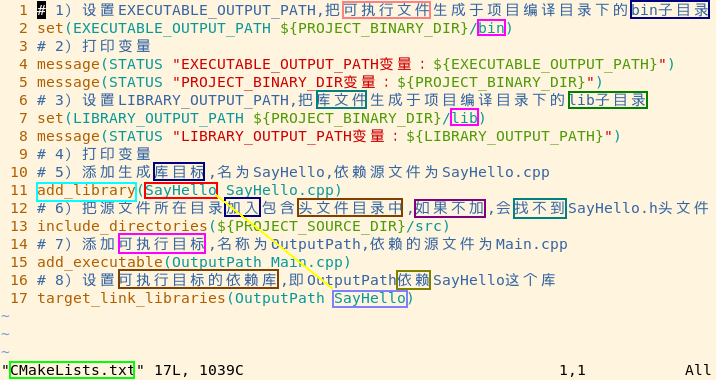The height and width of the screenshot is (380, 716).
Task: Click 'lib' path suffix on line 7
Action: coord(464,118)
